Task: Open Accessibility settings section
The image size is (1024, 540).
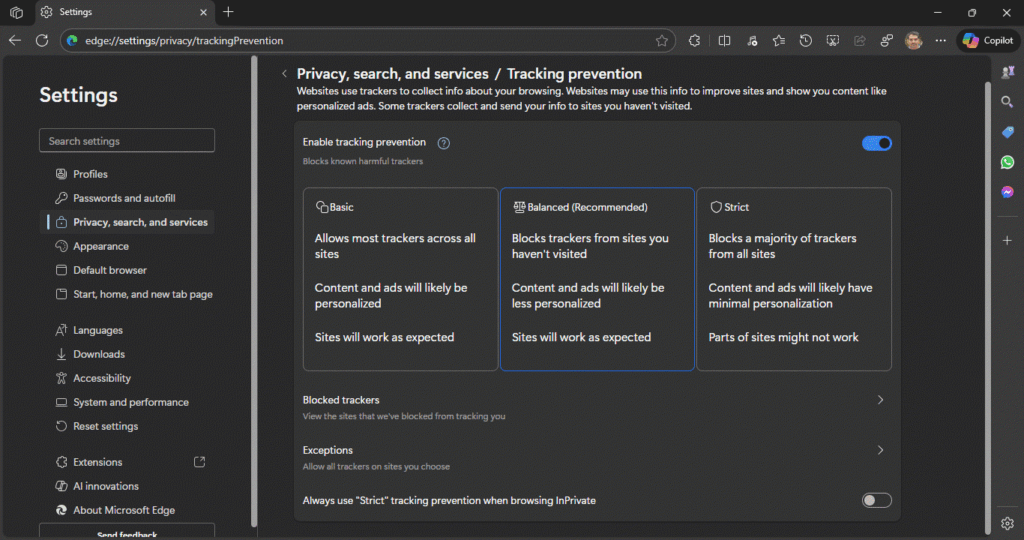Action: pyautogui.click(x=127, y=378)
